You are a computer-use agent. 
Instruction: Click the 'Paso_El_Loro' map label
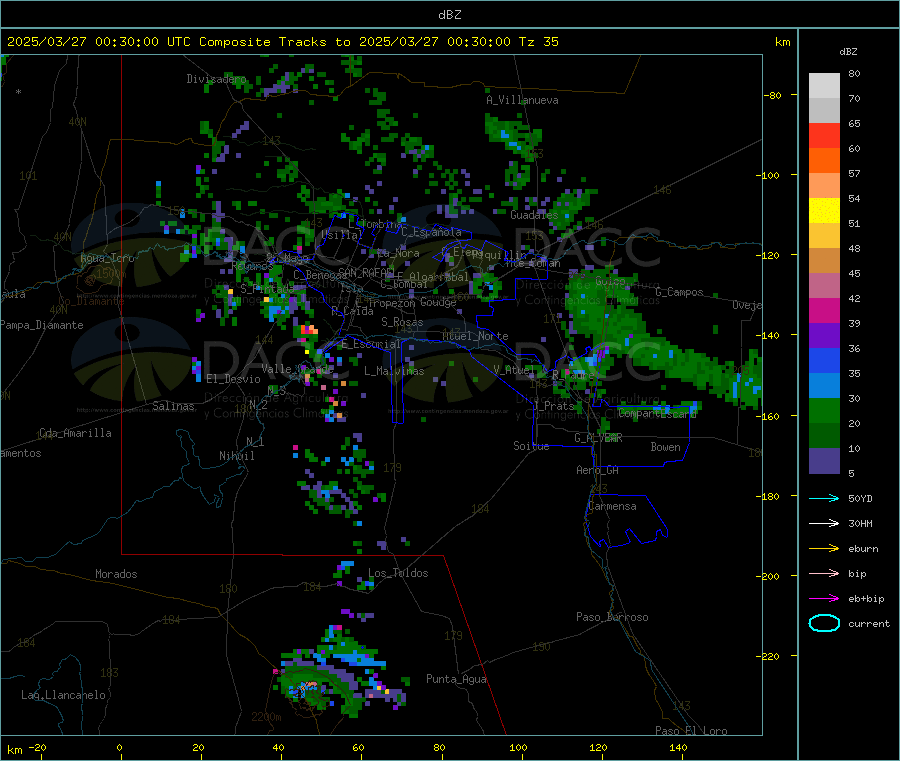[x=691, y=731]
